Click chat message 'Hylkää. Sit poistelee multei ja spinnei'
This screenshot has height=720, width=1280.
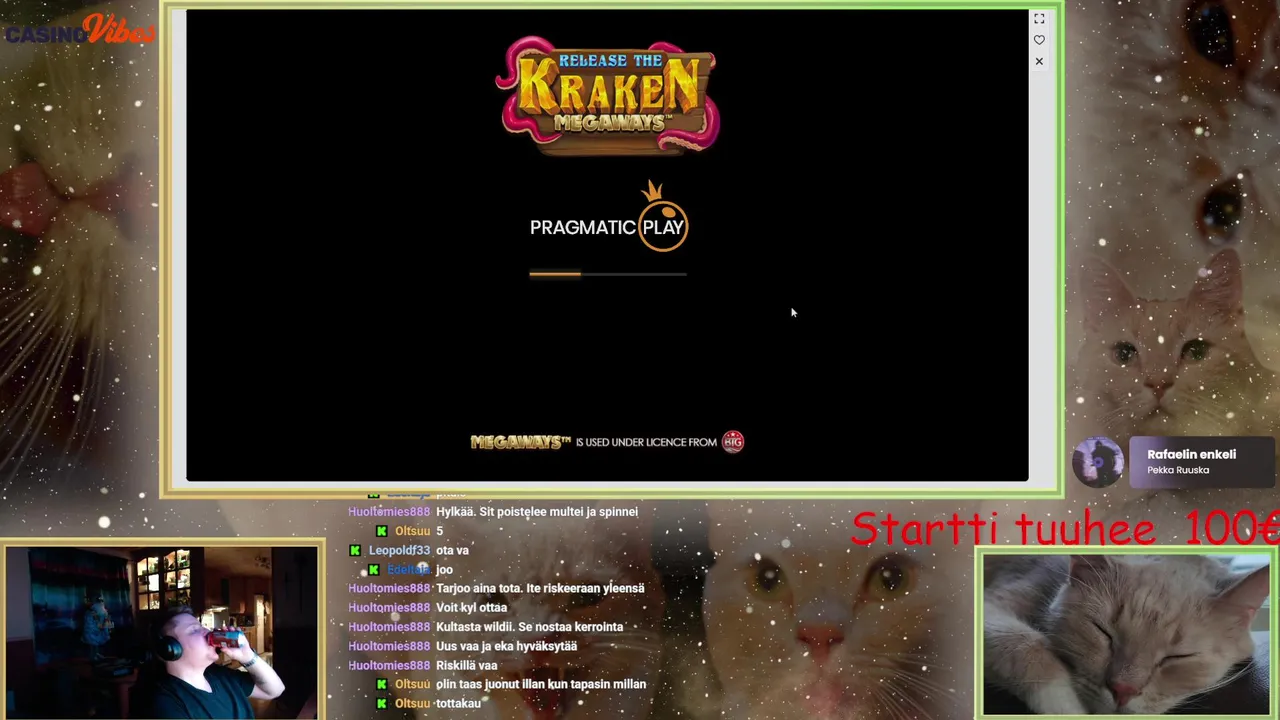[537, 512]
